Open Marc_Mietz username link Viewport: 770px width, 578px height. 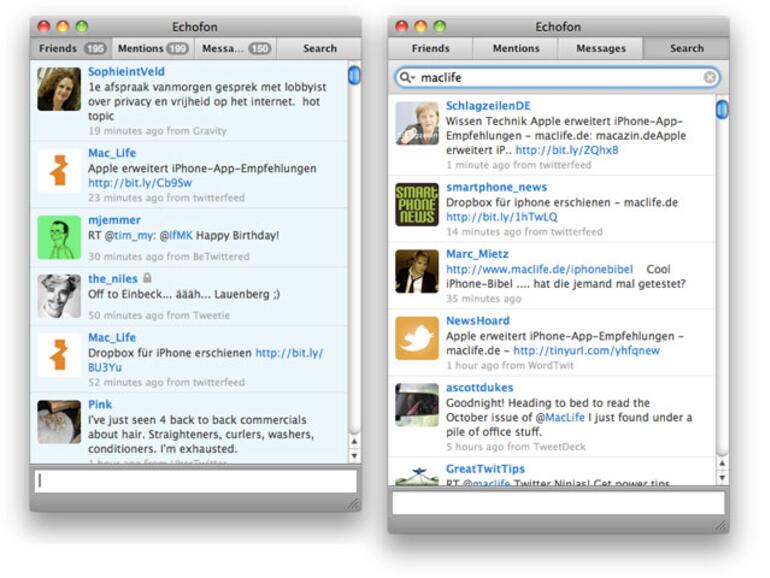point(477,254)
